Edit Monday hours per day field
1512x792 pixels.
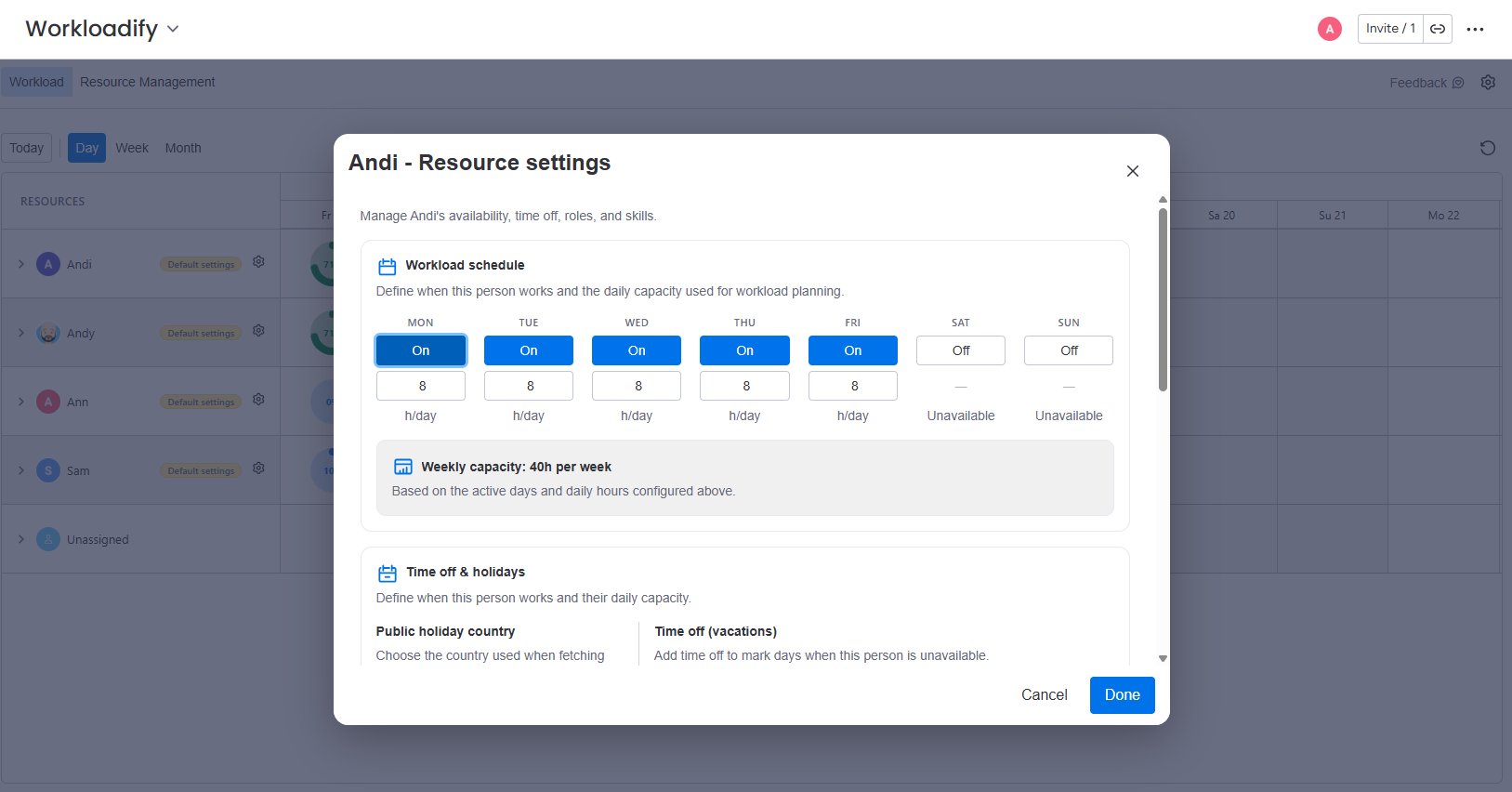pyautogui.click(x=421, y=386)
